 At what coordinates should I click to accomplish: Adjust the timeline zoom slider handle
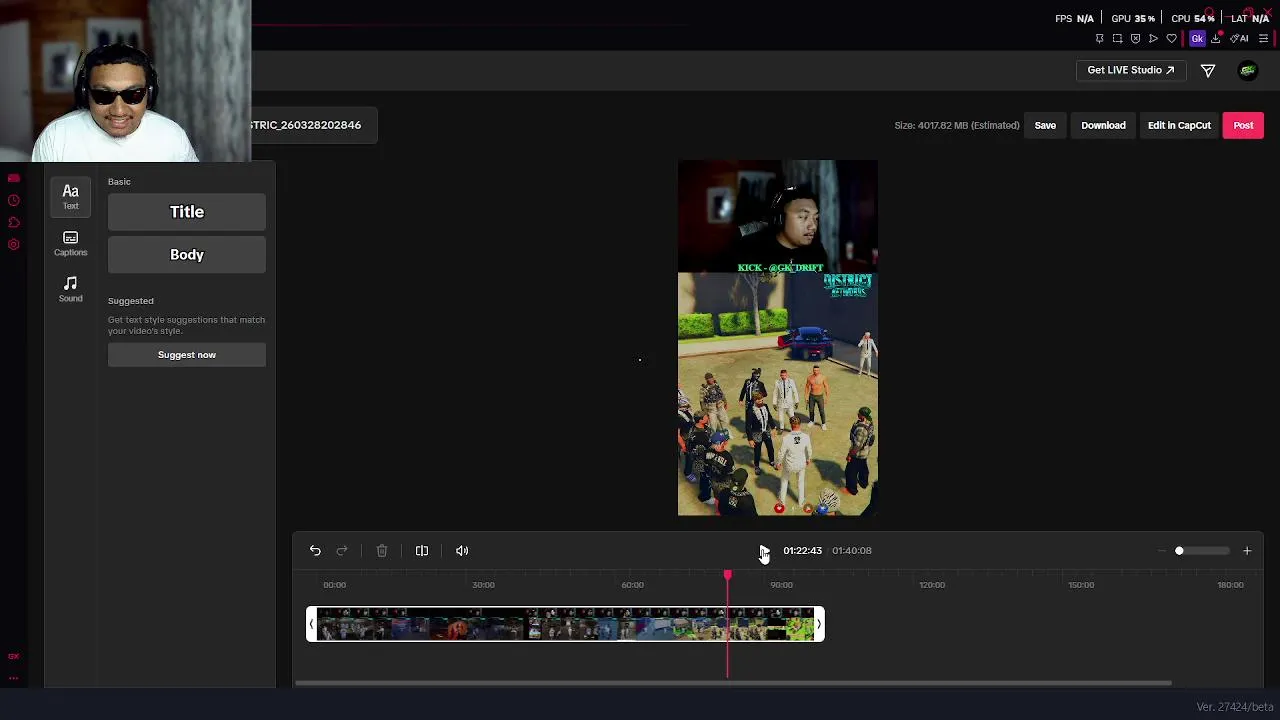tap(1179, 551)
